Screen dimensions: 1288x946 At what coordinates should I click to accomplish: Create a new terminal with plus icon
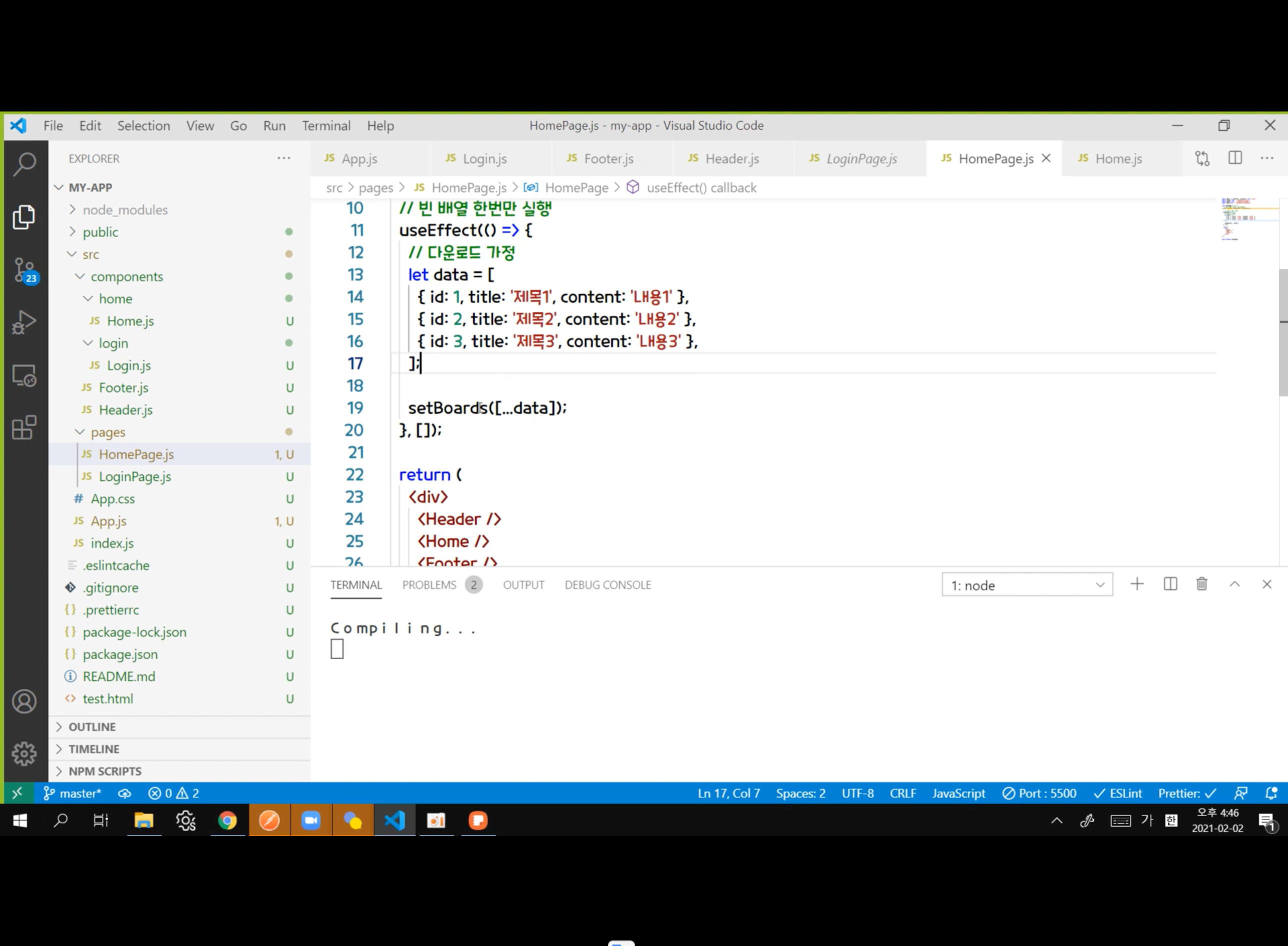(1137, 584)
